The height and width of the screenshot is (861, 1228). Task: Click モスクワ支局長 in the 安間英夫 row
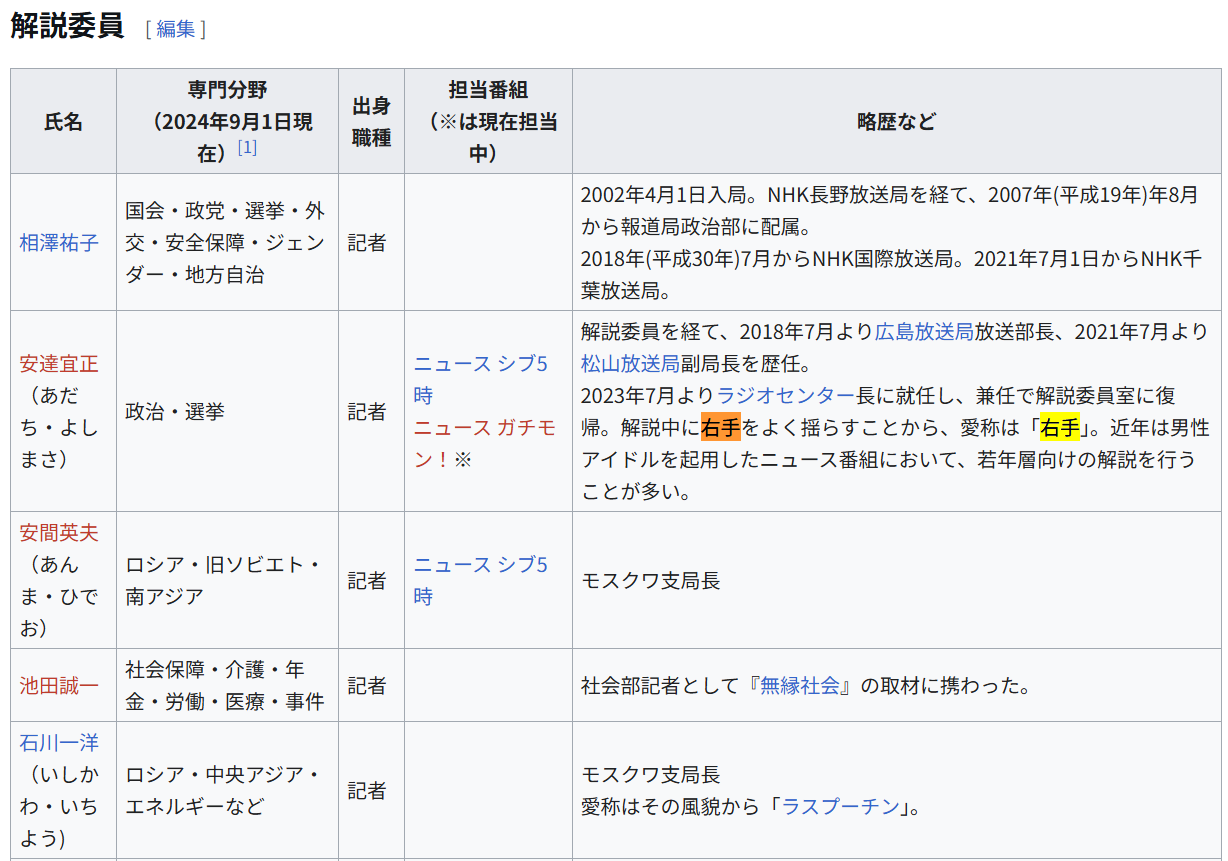pos(651,581)
